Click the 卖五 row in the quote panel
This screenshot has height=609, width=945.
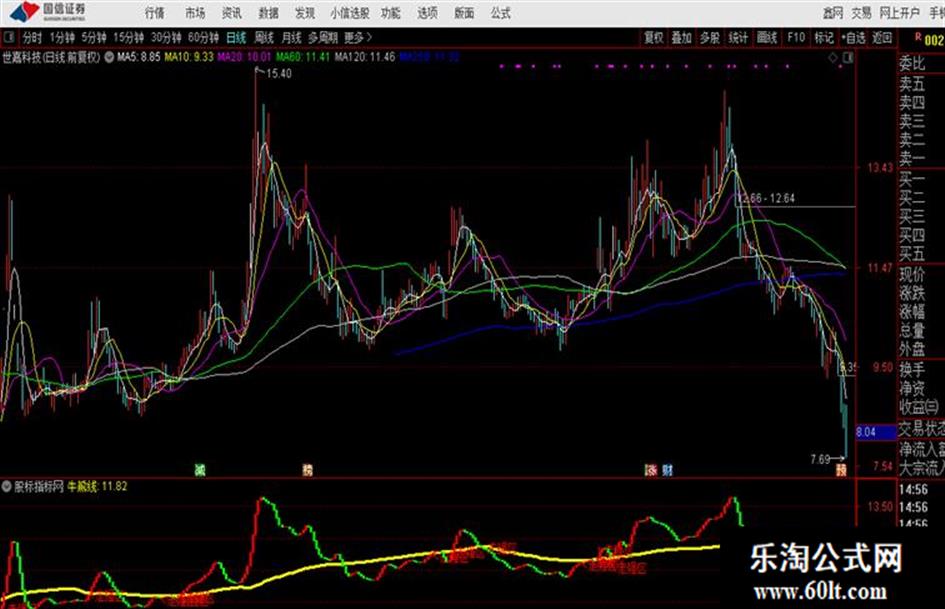pyautogui.click(x=912, y=83)
